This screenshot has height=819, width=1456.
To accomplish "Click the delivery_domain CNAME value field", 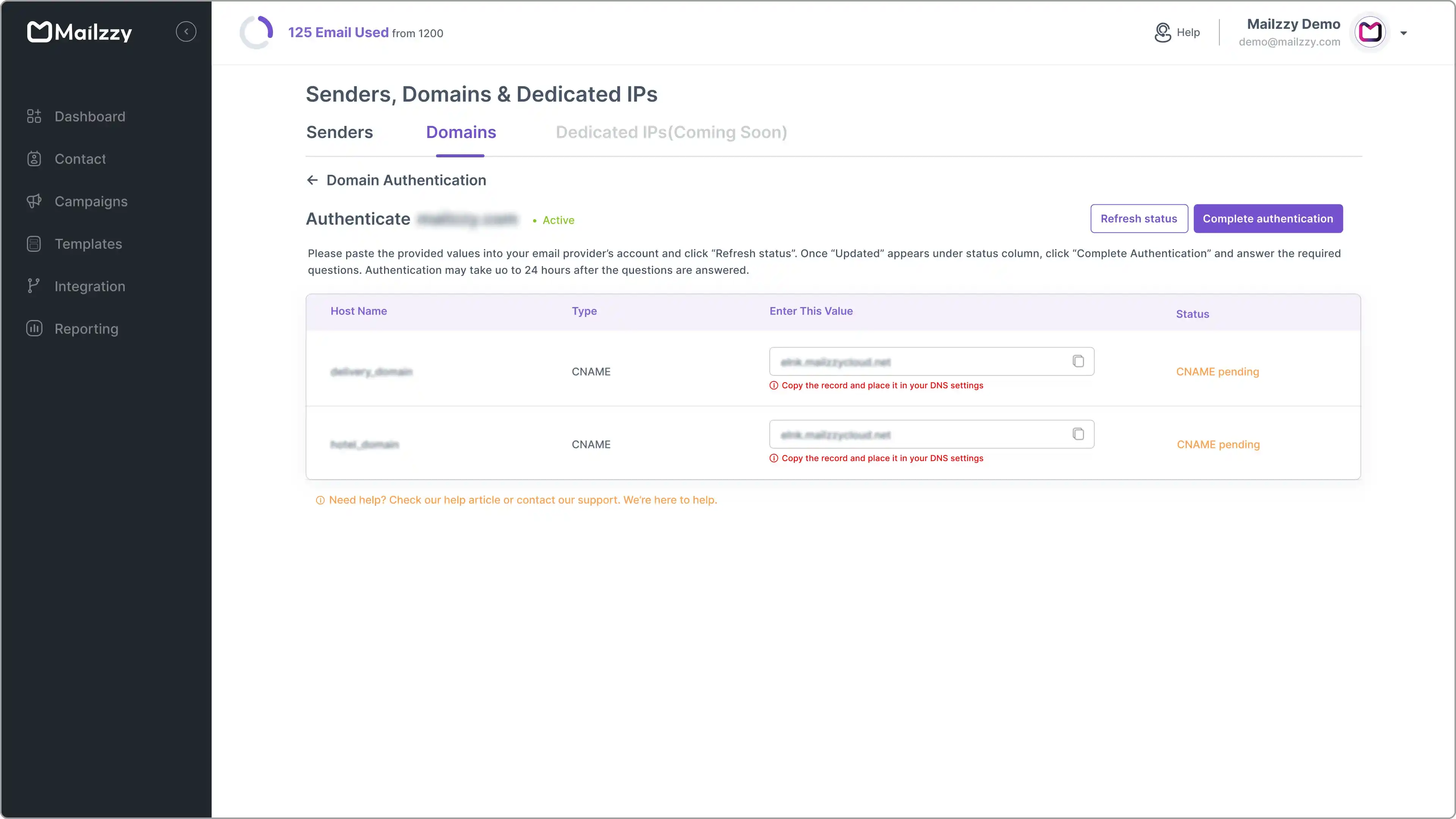I will 916,361.
